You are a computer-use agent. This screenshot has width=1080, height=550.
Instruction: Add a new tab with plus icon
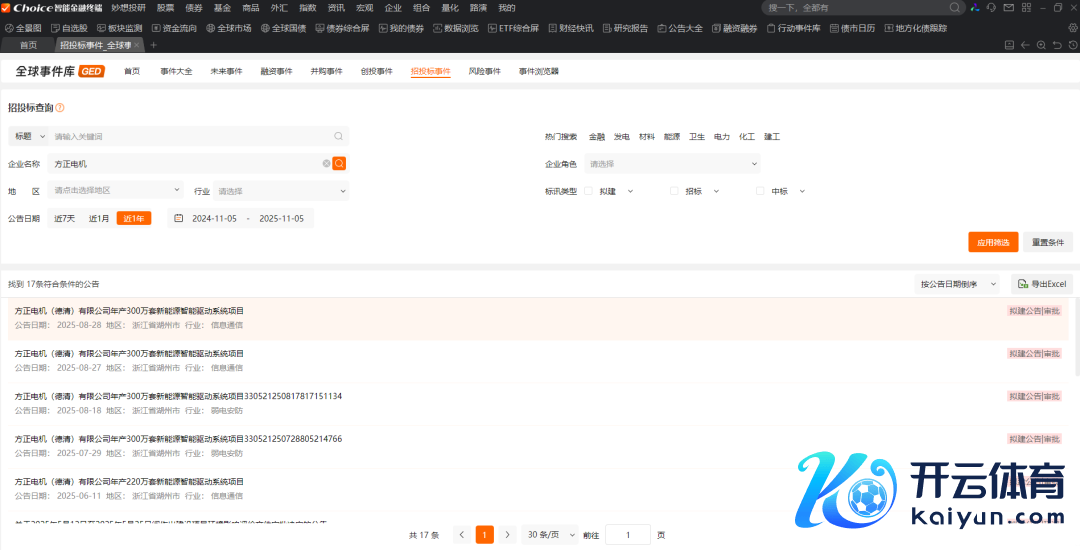[x=154, y=45]
